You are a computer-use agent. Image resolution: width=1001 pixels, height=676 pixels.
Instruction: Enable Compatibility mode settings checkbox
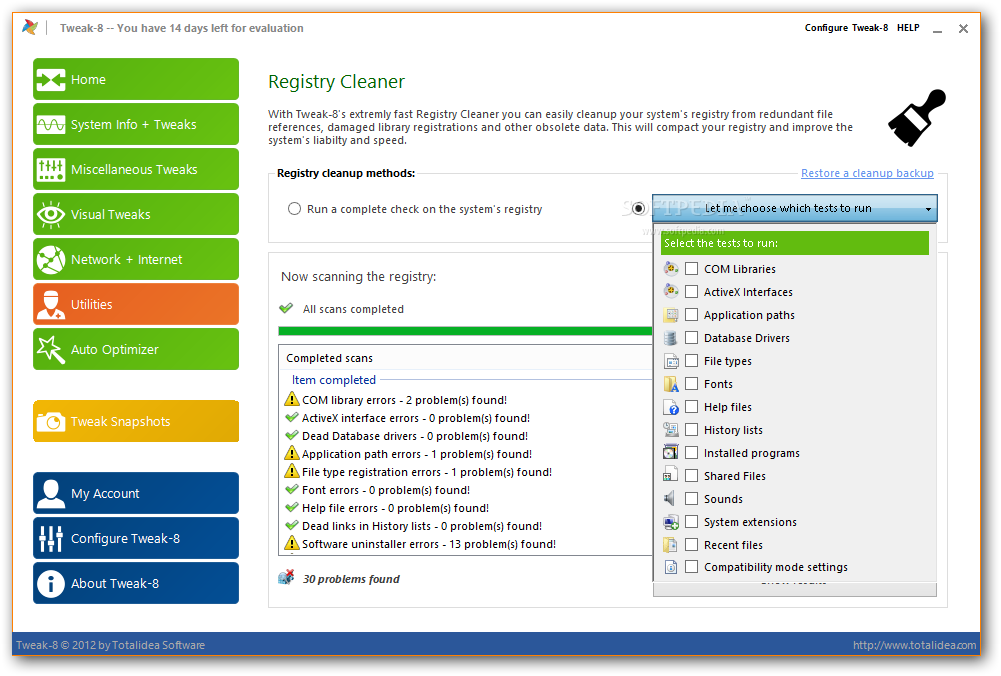[x=691, y=567]
